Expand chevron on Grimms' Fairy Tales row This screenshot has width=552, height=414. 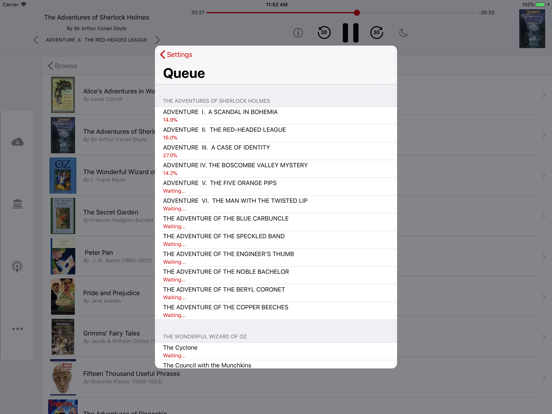(544, 337)
